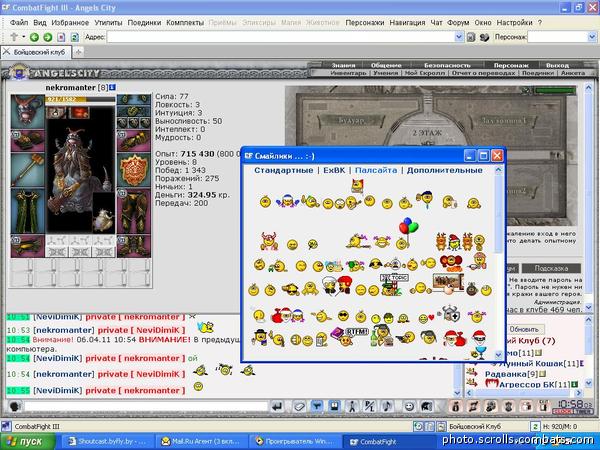Screen dimensions: 600x450
Task: Click the calculator icon right of address field
Action: coord(471,37)
